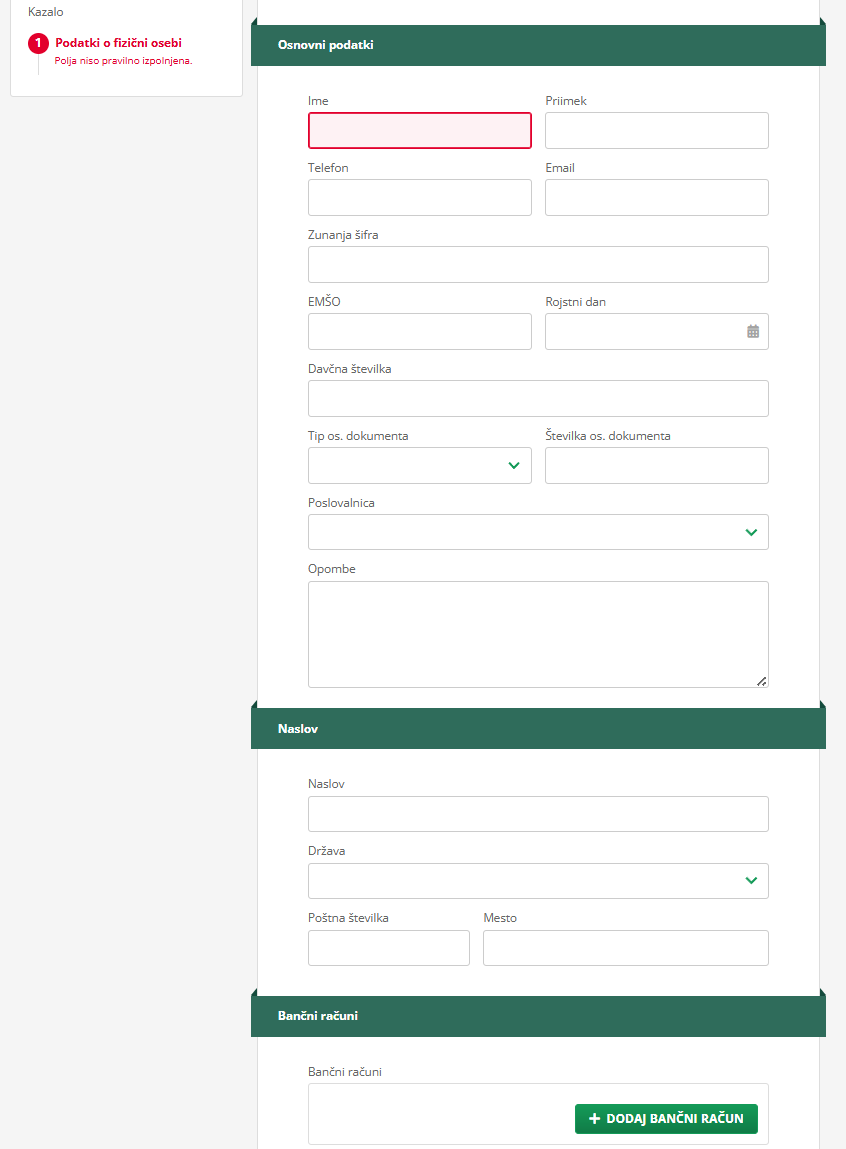
Task: Click the step 1 error badge
Action: [38, 43]
